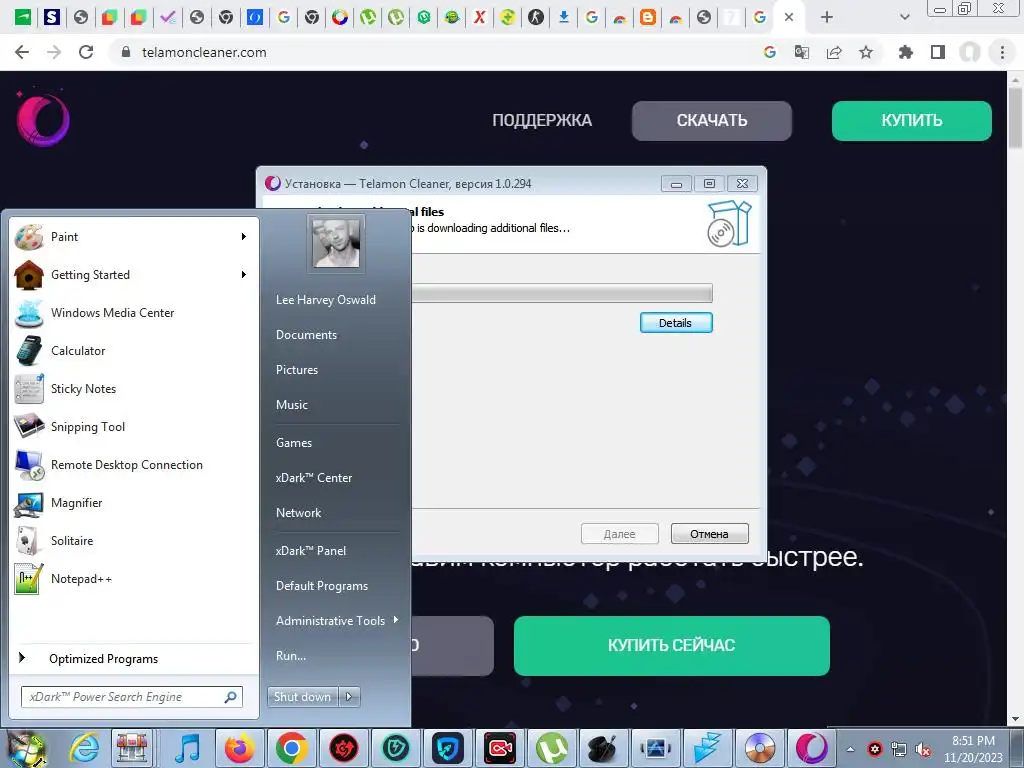Click the Share this page icon
This screenshot has width=1024, height=768.
pyautogui.click(x=834, y=52)
